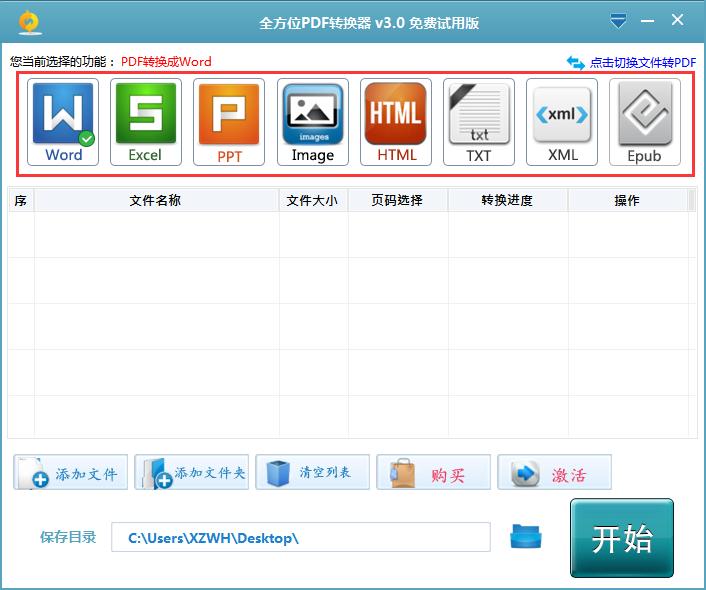Clear list with 清空列表 button
Screen dimensions: 706x590
click(x=313, y=473)
